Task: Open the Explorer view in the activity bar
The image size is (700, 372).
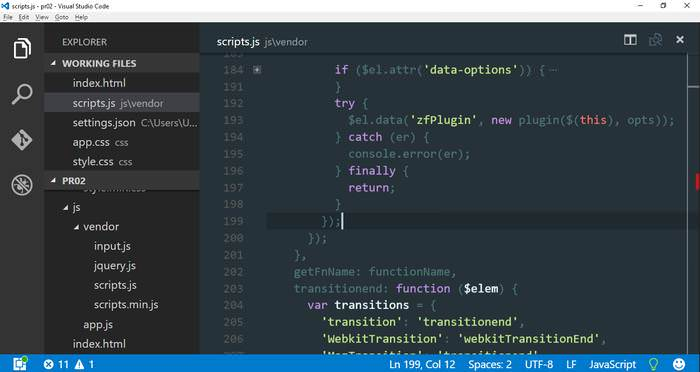Action: click(x=22, y=48)
